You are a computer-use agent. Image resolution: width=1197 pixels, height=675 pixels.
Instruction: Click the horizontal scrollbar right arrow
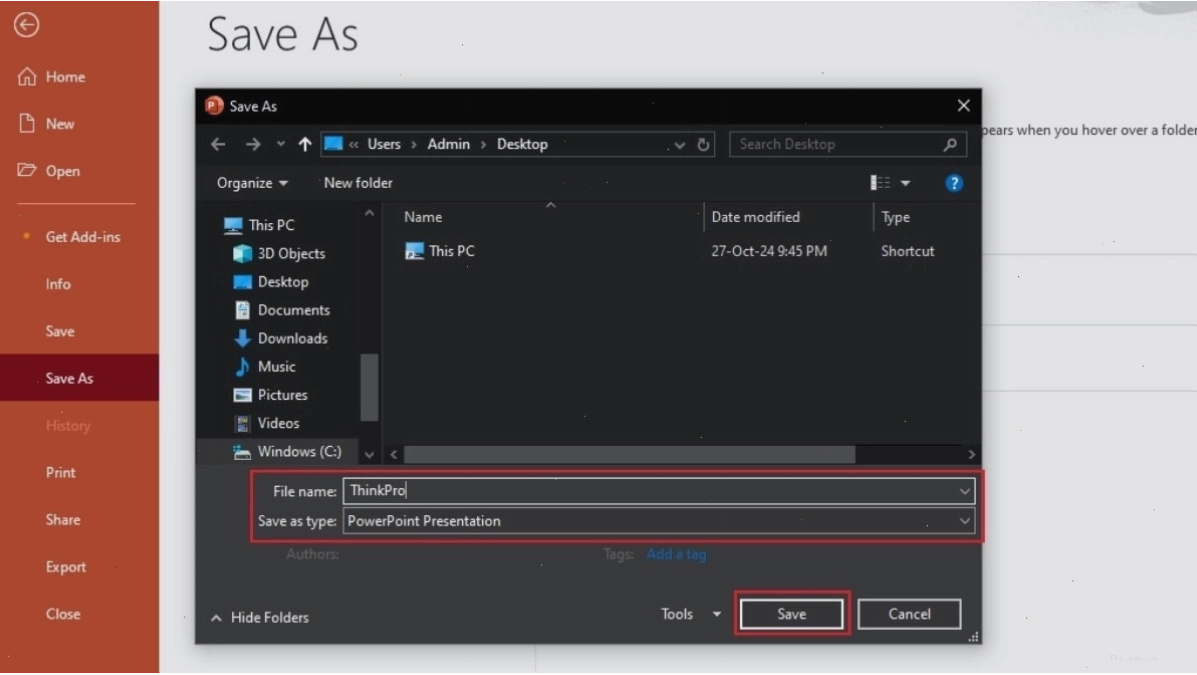point(971,455)
